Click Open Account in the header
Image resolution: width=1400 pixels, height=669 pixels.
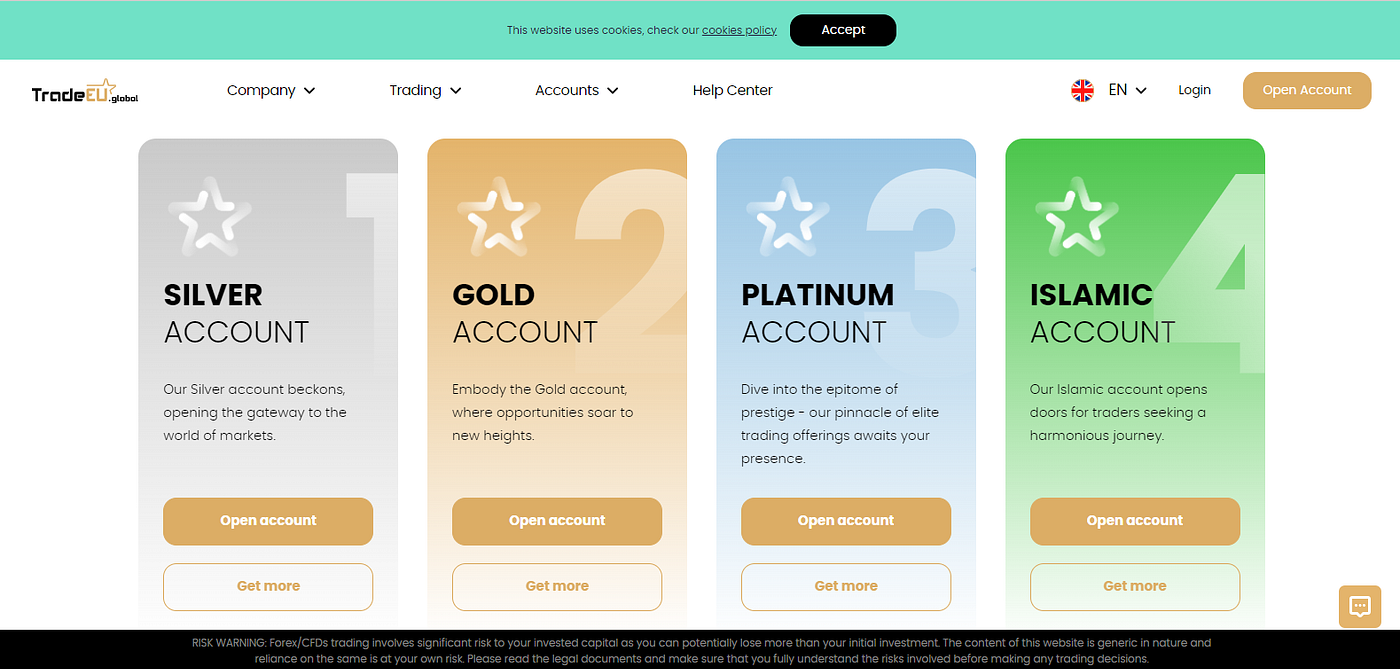(1307, 90)
